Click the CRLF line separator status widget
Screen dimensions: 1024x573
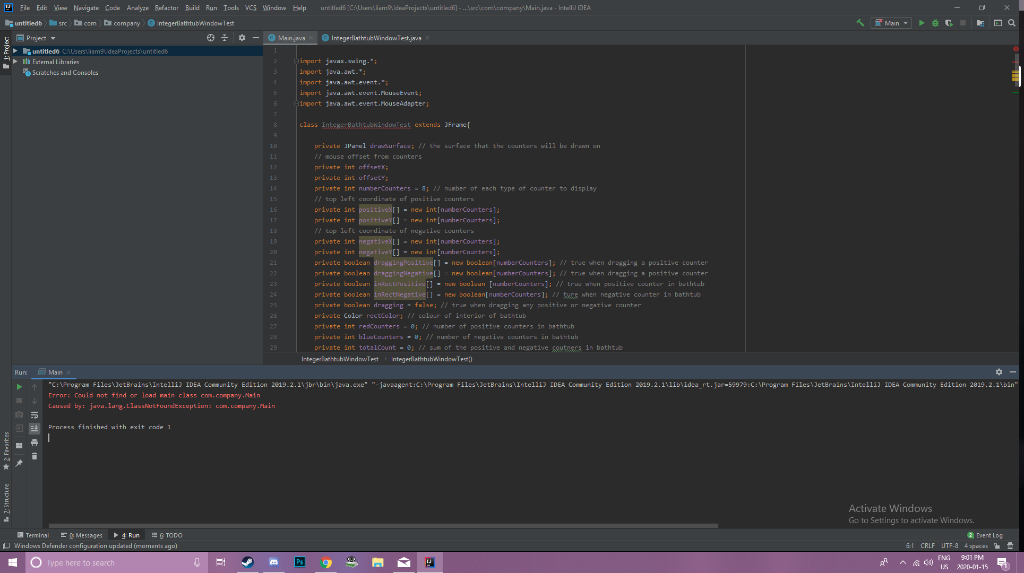pyautogui.click(x=927, y=546)
